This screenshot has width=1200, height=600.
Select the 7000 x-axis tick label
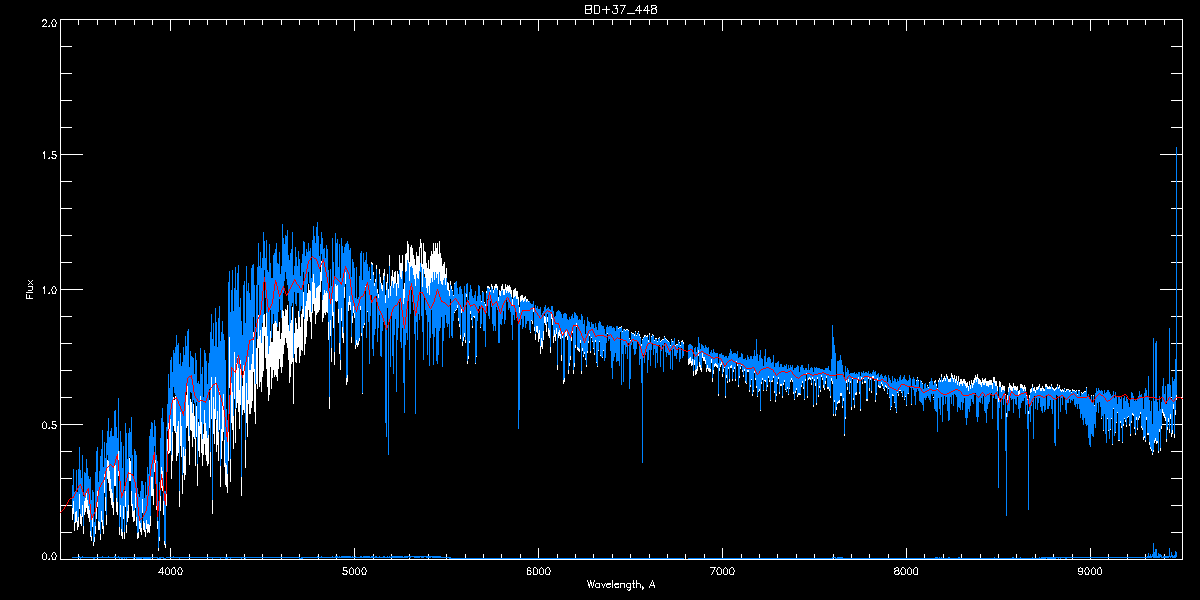tap(722, 572)
